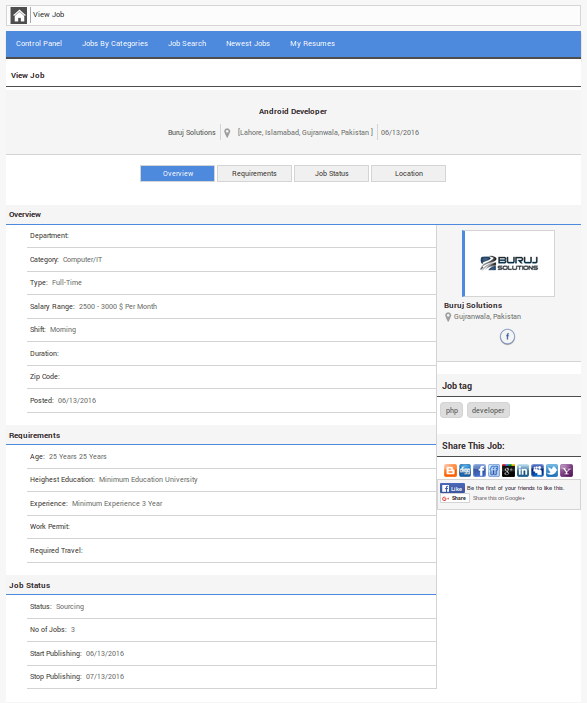The image size is (587, 703).
Task: Click the Job tag heading
Action: pos(457,386)
